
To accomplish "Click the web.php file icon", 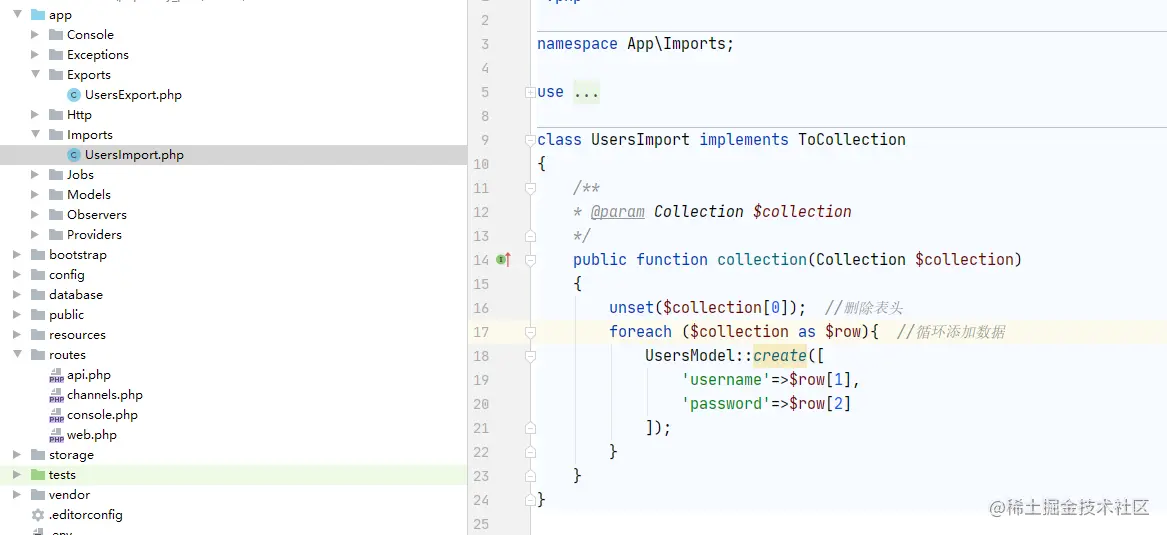I will pyautogui.click(x=57, y=436).
